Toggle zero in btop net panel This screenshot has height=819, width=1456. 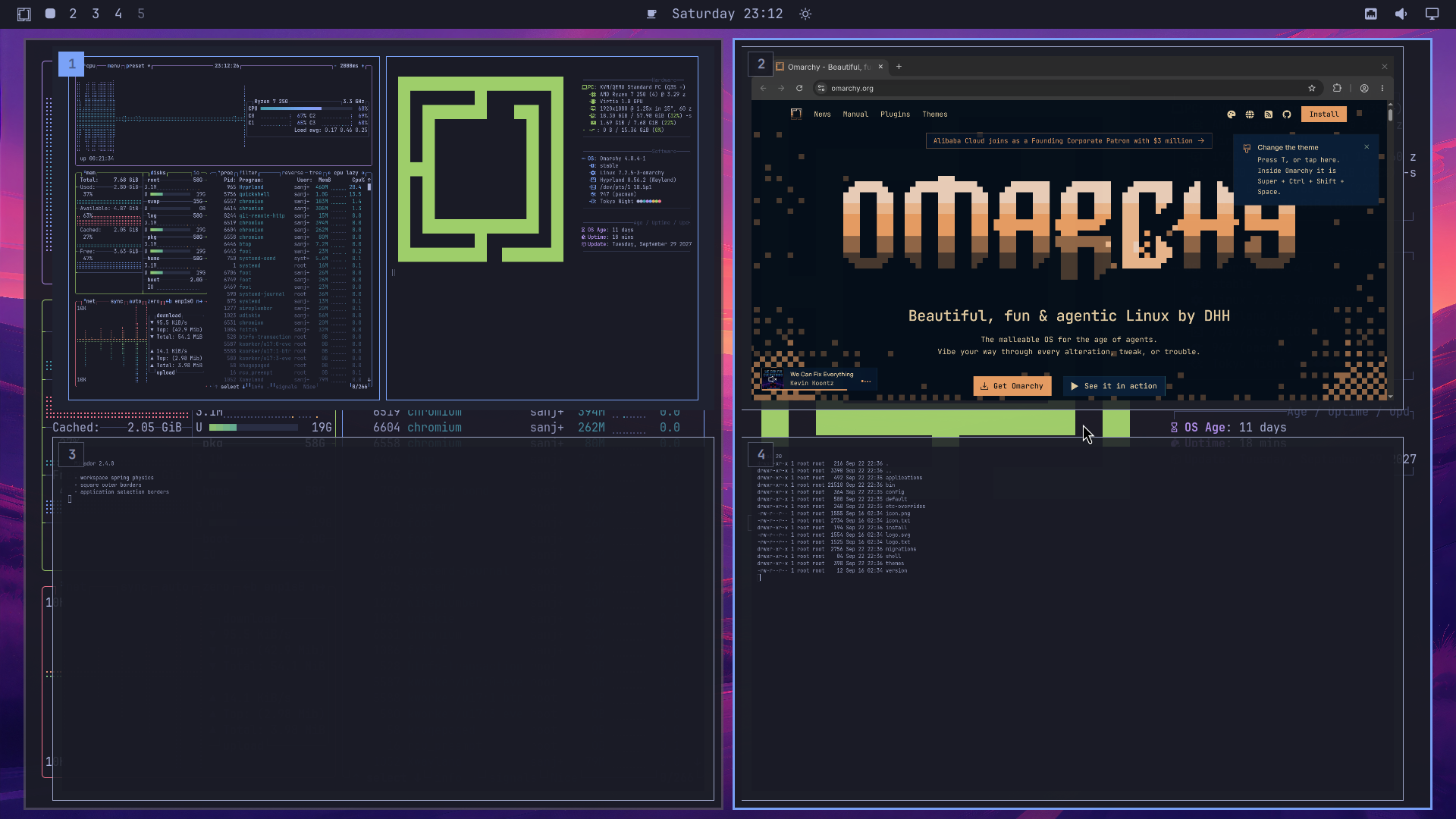[153, 301]
